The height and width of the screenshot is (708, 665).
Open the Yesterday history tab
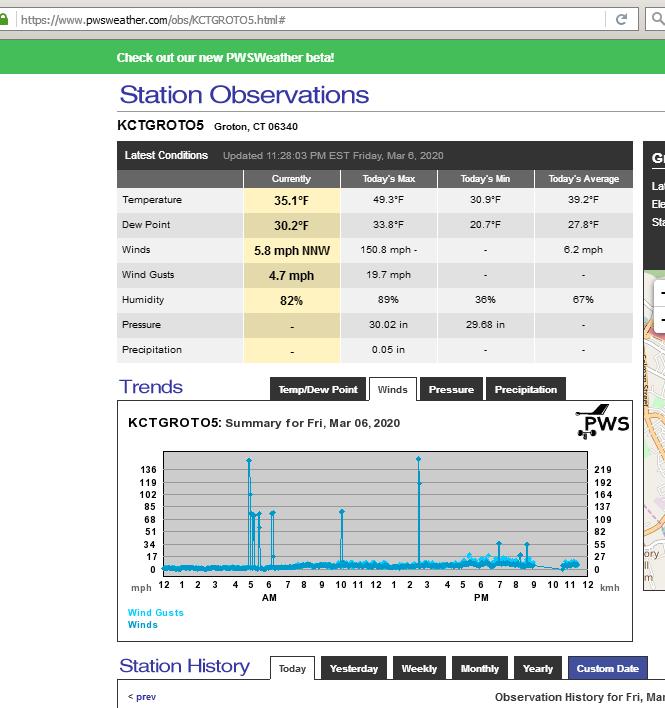pyautogui.click(x=354, y=668)
